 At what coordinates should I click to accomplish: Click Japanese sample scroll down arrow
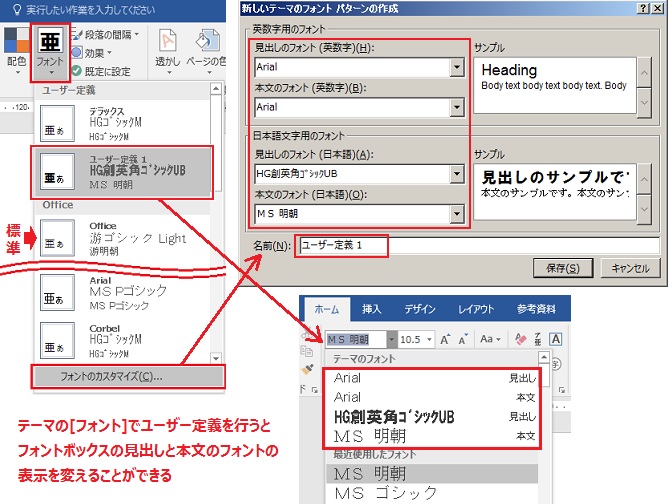[x=645, y=209]
